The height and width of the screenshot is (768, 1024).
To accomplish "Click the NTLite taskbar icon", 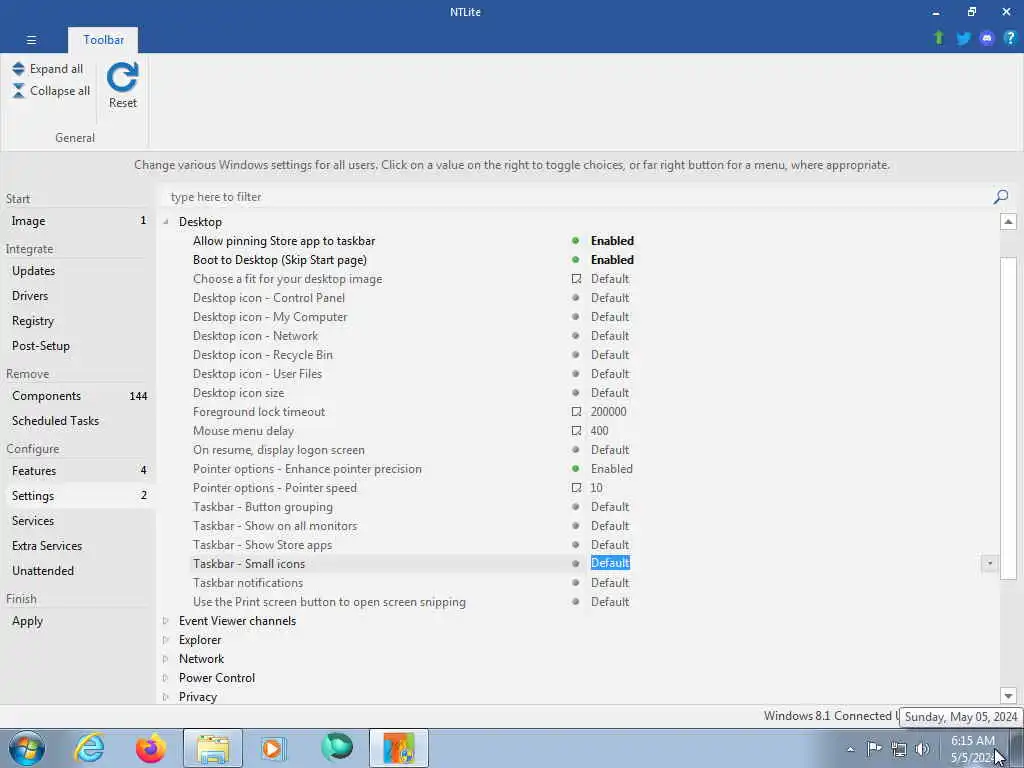I will pos(399,748).
